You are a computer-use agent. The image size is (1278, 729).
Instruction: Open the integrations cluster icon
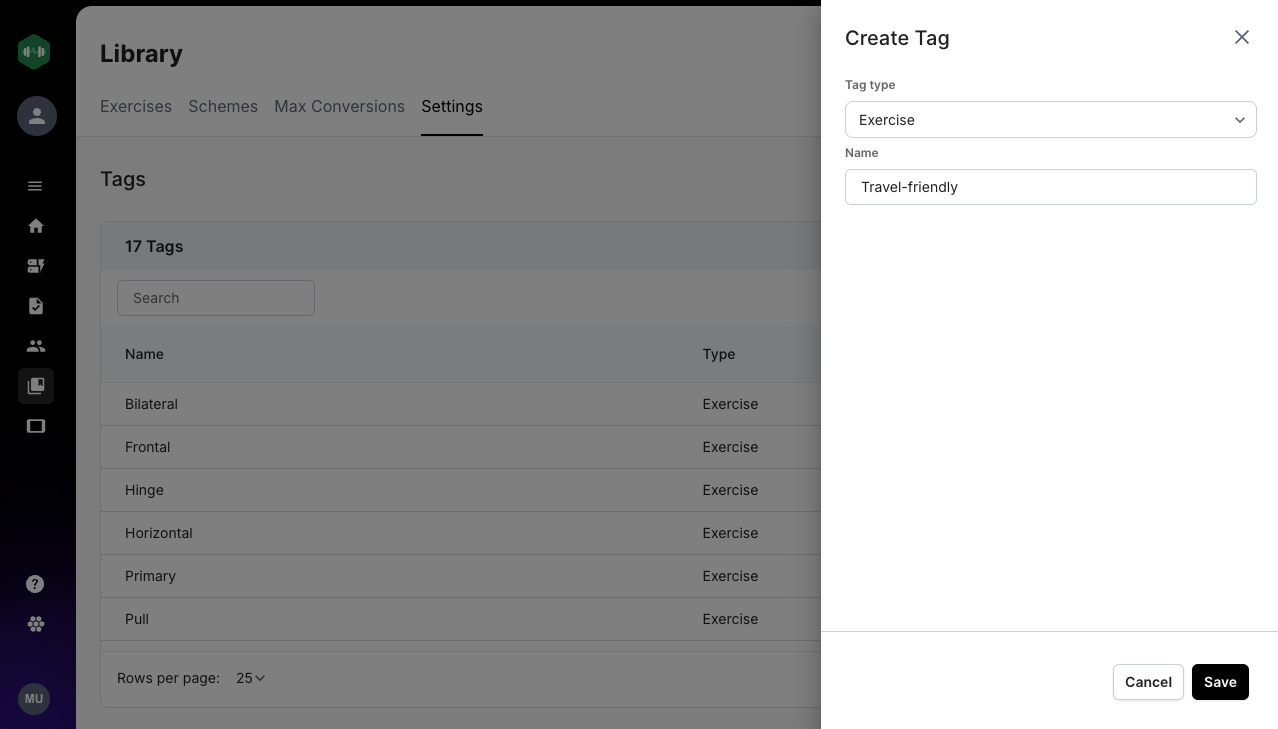(36, 624)
